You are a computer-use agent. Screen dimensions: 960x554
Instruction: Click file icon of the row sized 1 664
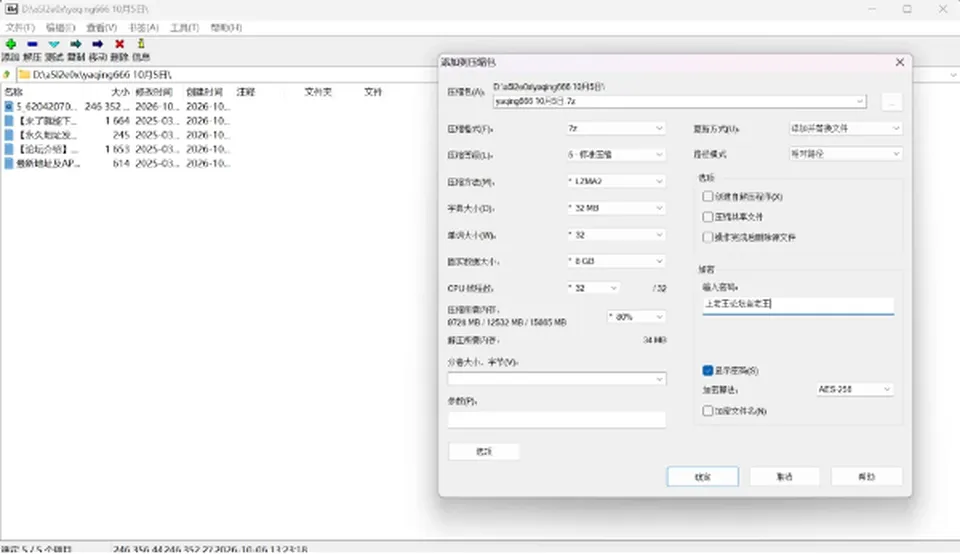click(x=9, y=121)
